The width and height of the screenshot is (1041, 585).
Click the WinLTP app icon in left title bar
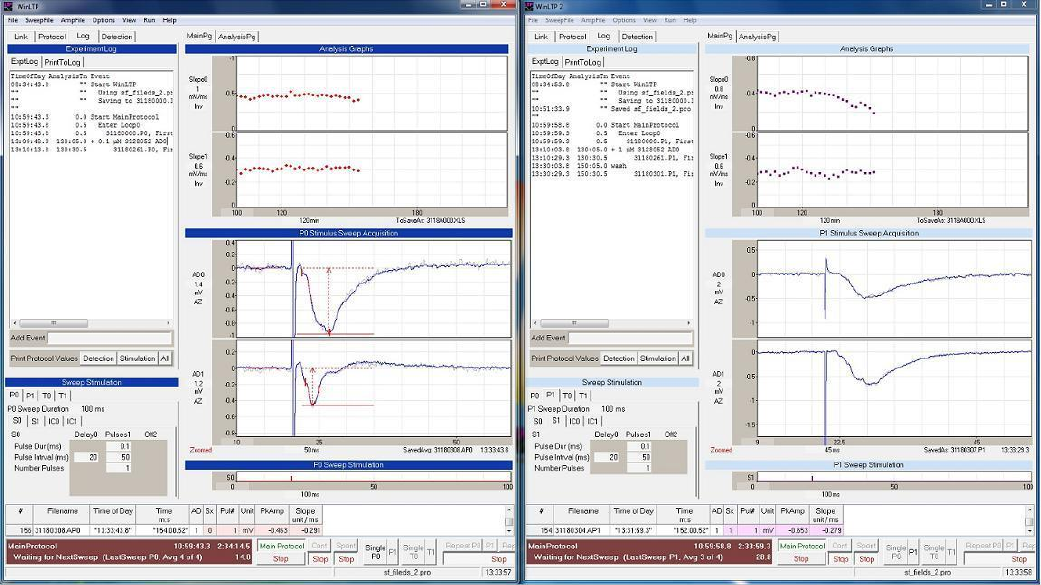[7, 6]
